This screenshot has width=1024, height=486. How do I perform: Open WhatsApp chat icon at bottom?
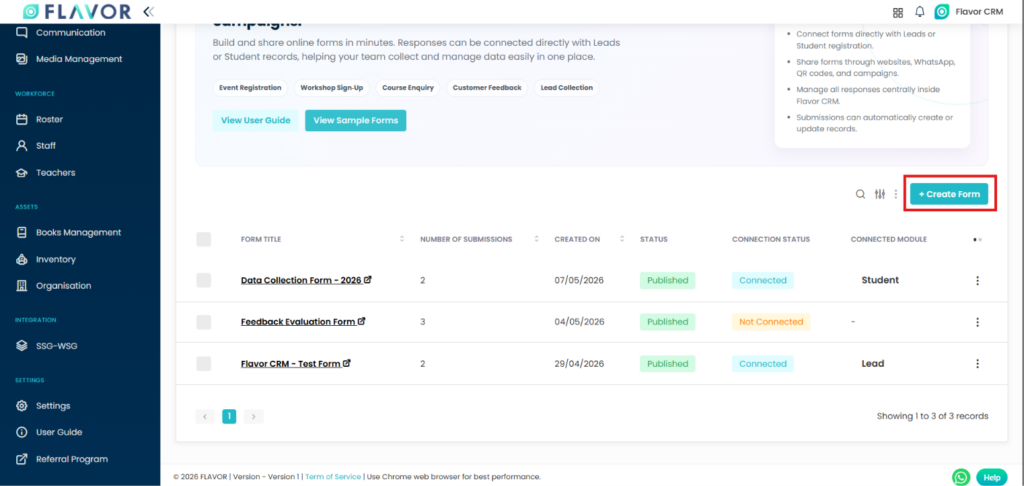pos(961,478)
